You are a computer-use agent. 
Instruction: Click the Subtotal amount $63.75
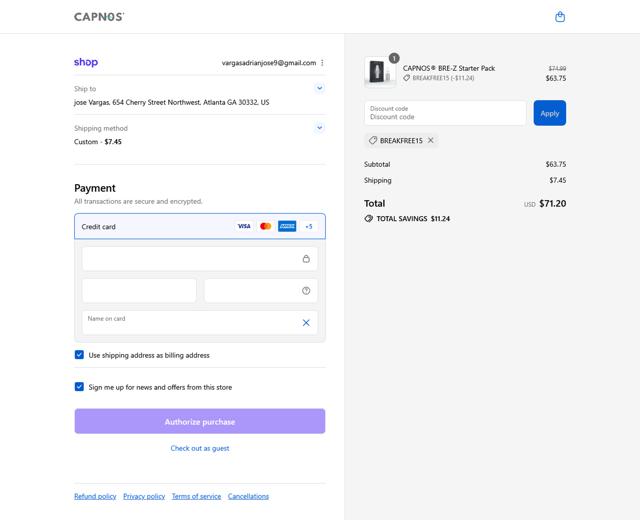pos(556,164)
